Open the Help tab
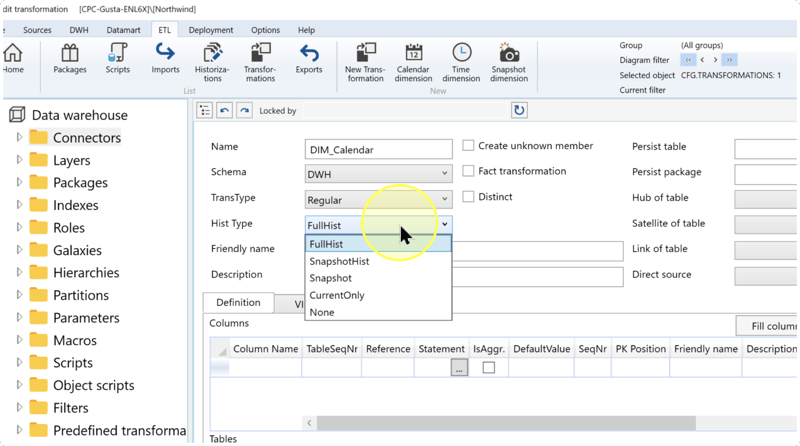The height and width of the screenshot is (446, 800). (306, 30)
